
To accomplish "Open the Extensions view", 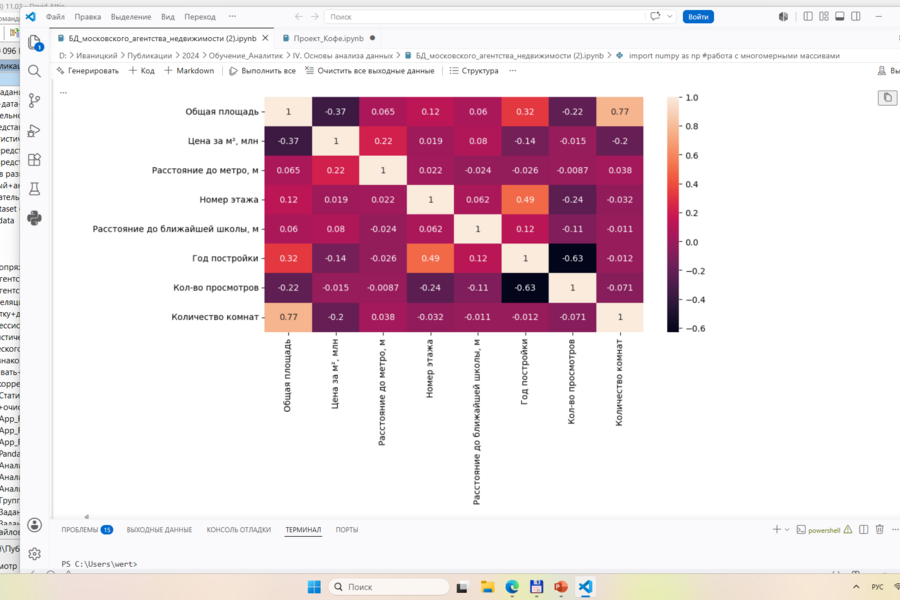I will (34, 160).
